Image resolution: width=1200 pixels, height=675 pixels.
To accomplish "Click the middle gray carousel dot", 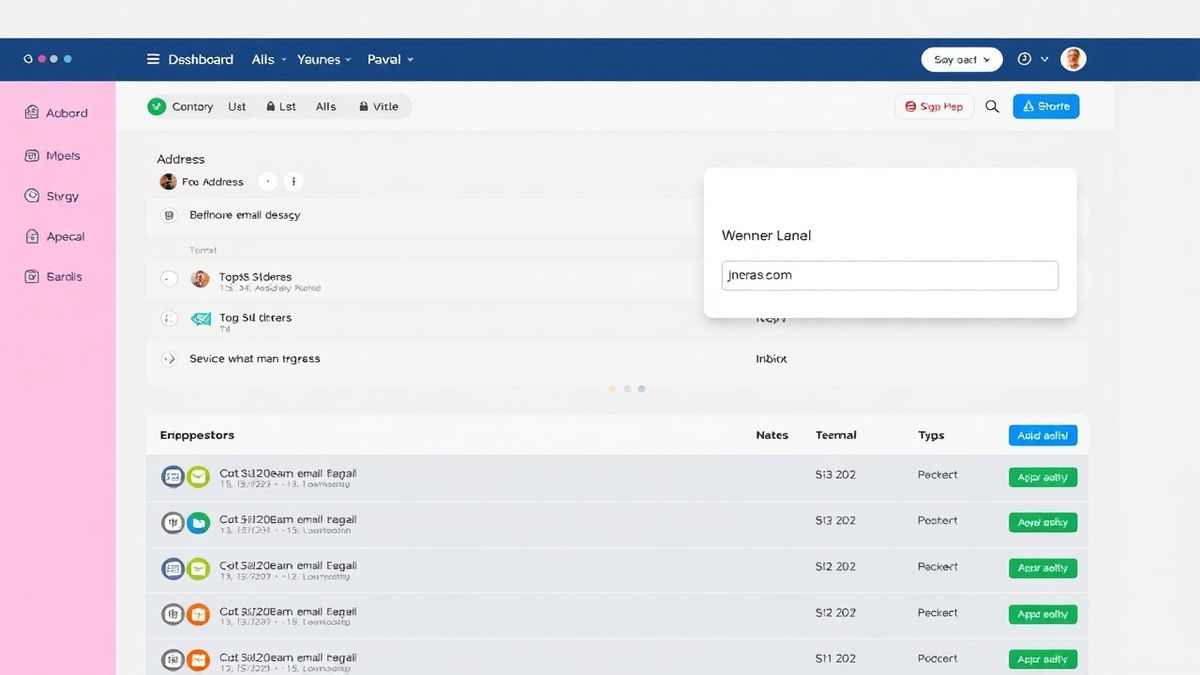I will click(627, 388).
